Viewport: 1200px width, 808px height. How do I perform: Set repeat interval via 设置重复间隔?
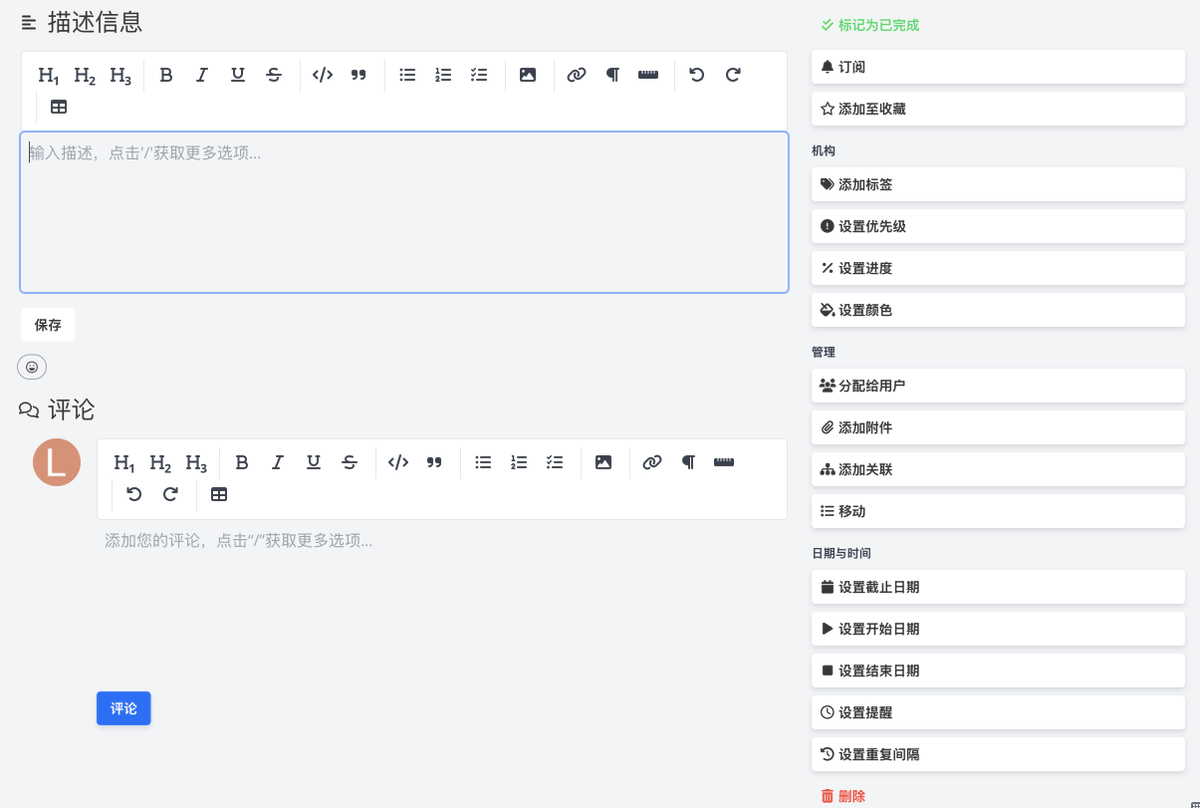point(998,755)
